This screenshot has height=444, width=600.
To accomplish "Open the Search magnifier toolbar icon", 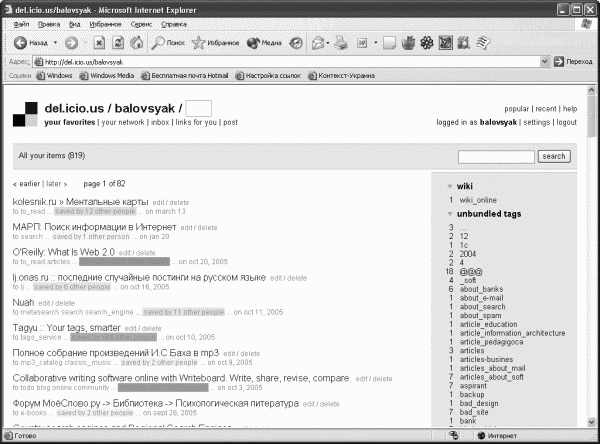I will [158, 43].
